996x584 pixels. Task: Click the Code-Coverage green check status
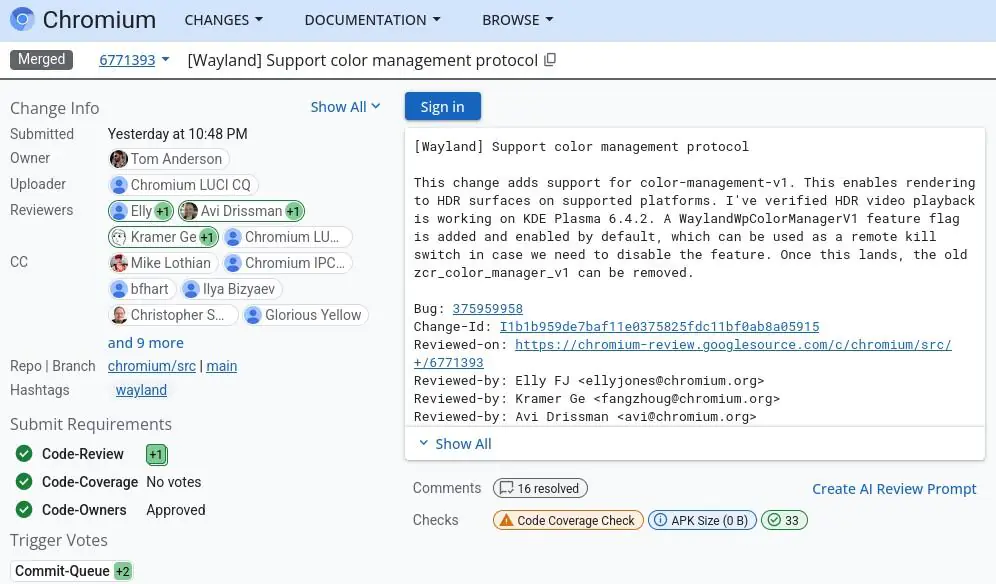pos(24,482)
